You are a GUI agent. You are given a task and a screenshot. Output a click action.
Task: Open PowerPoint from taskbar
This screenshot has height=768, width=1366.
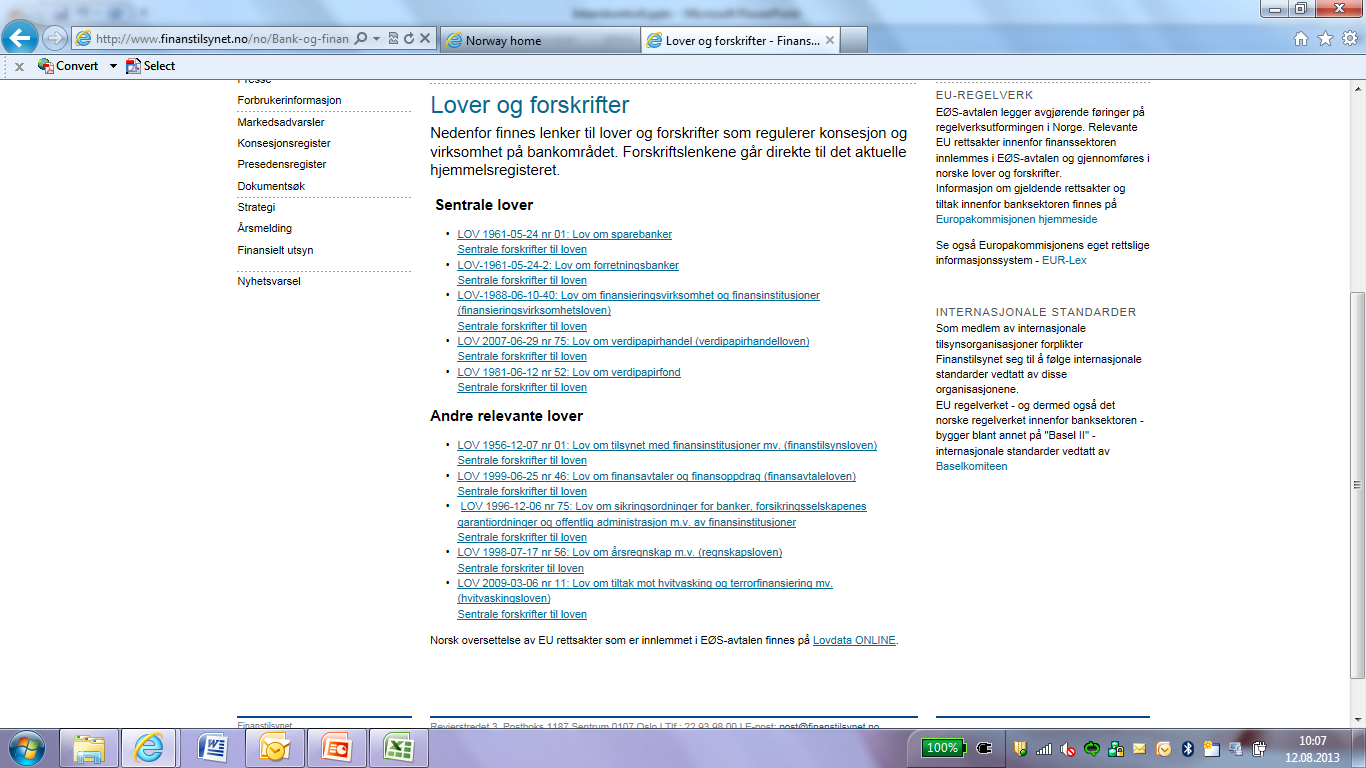pos(336,748)
